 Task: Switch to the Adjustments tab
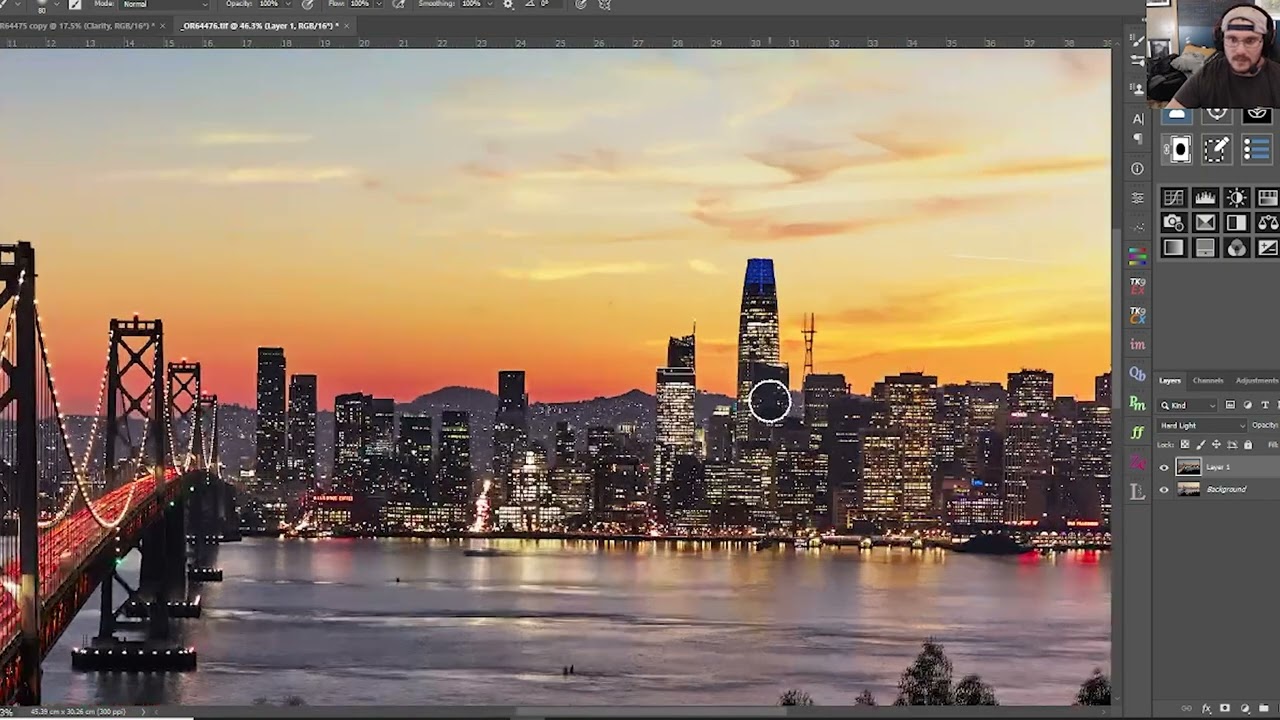pyautogui.click(x=1256, y=381)
